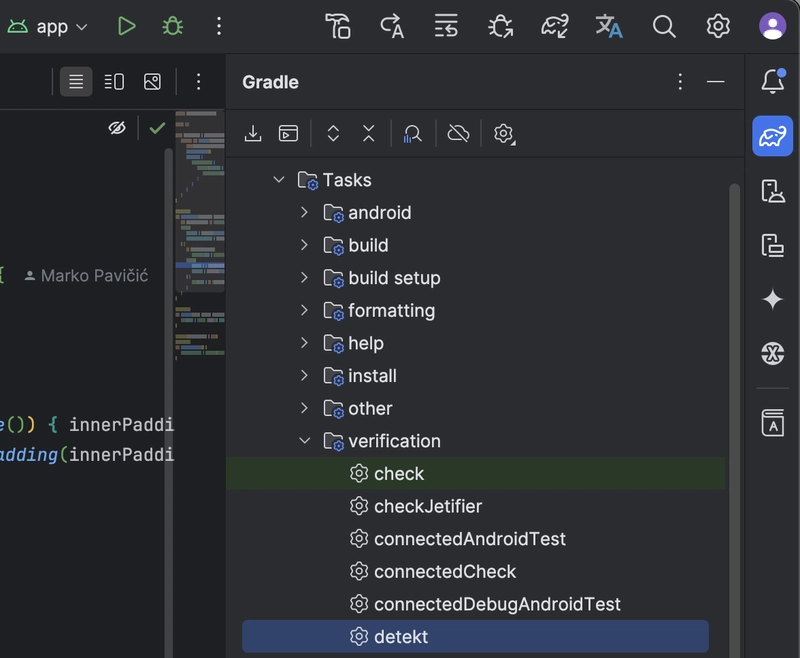Click the code minimap preview
The width and height of the screenshot is (800, 658).
[x=200, y=235]
